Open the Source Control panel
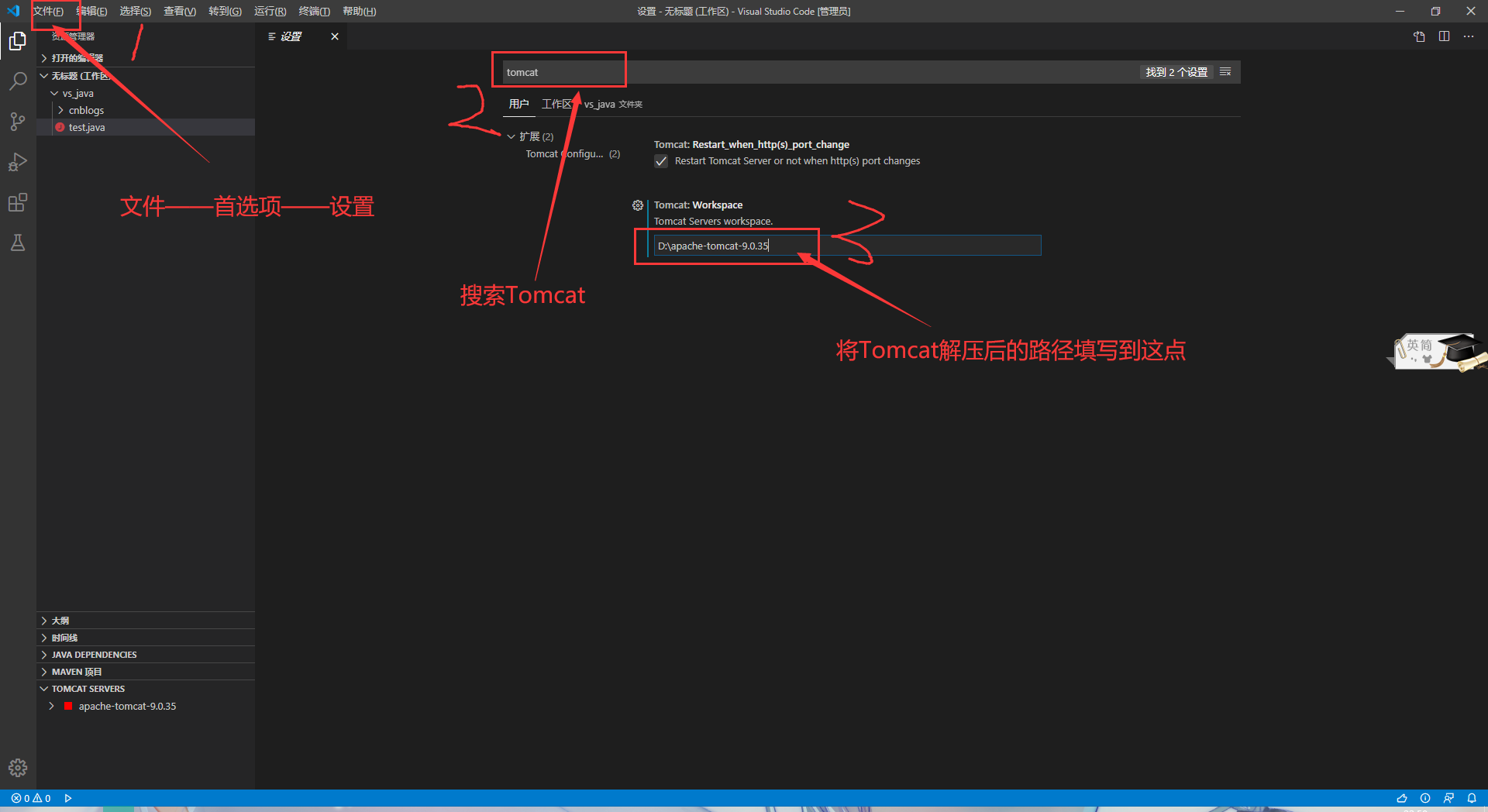The height and width of the screenshot is (812, 1488). pyautogui.click(x=17, y=121)
